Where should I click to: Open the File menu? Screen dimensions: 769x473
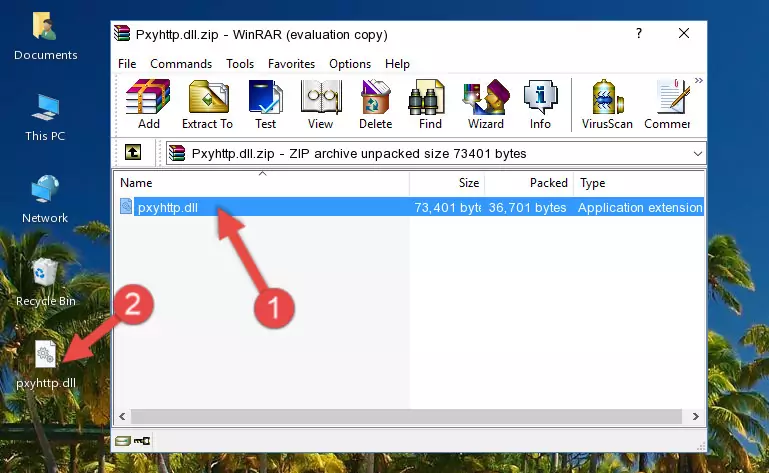[127, 64]
